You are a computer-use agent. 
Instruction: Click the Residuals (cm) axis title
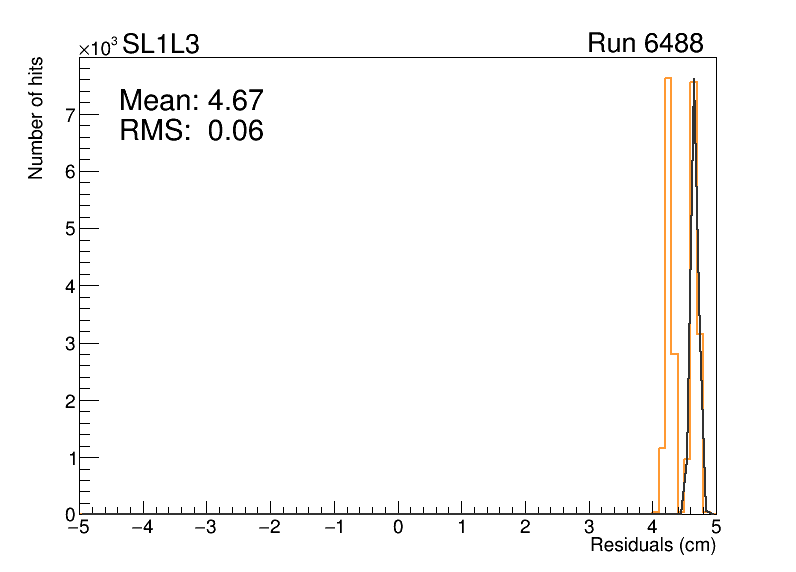(x=652, y=546)
